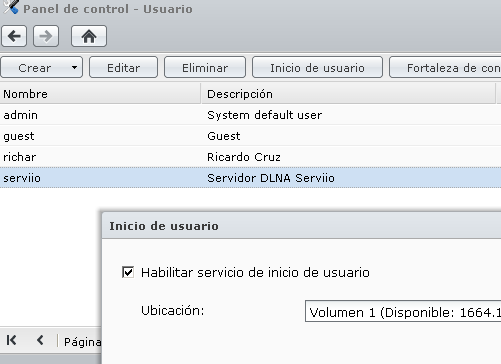
Task: Open the control panel home icon
Action: click(x=89, y=36)
